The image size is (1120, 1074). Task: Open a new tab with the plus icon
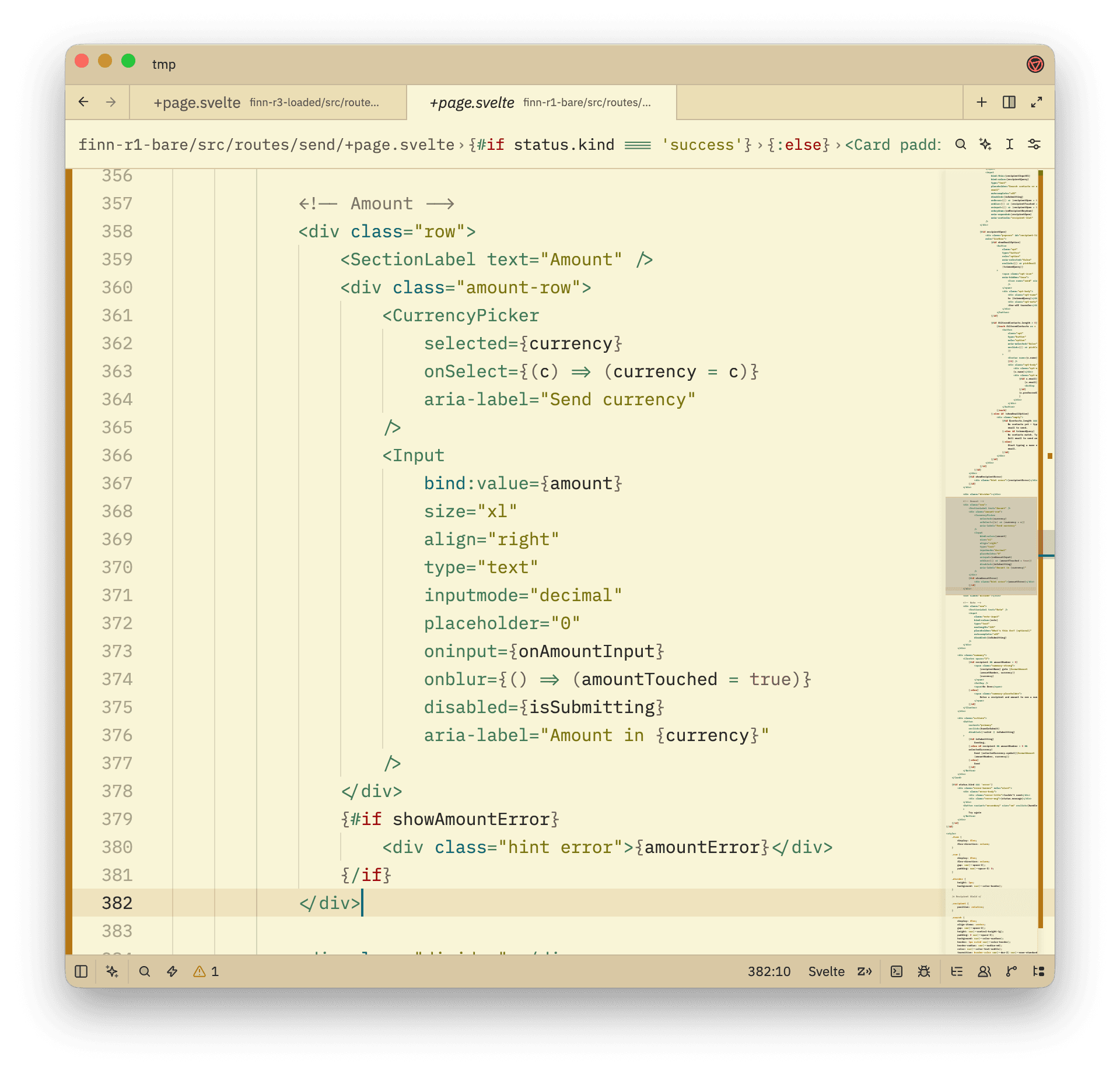tap(982, 102)
